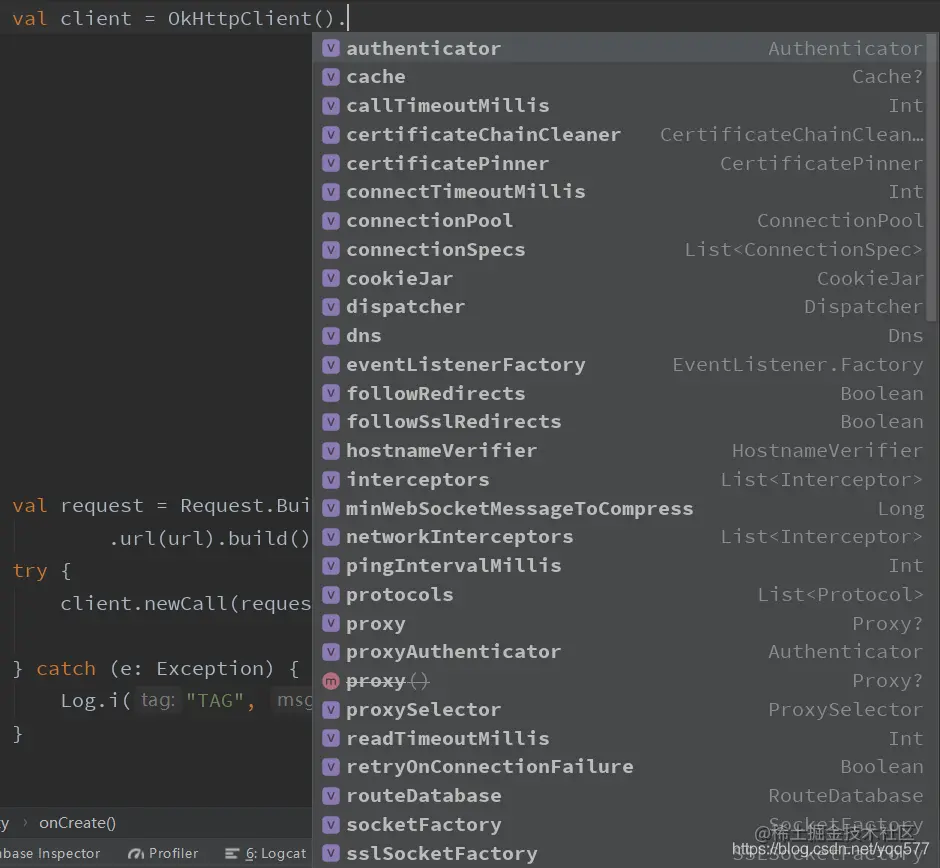Open the Database Inspector tool window
The image size is (940, 868).
50,853
